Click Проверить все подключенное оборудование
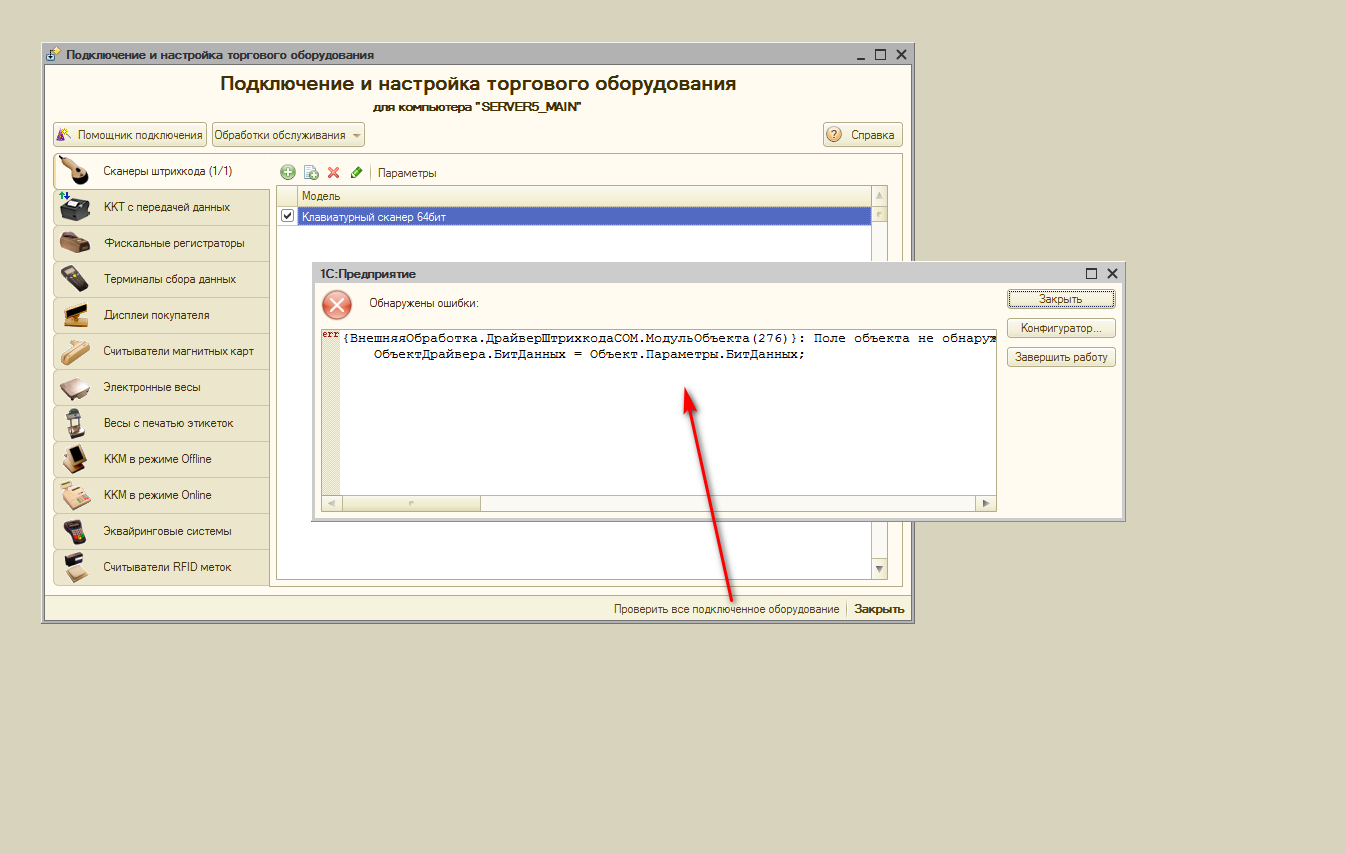Viewport: 1346px width, 854px height. tap(726, 609)
